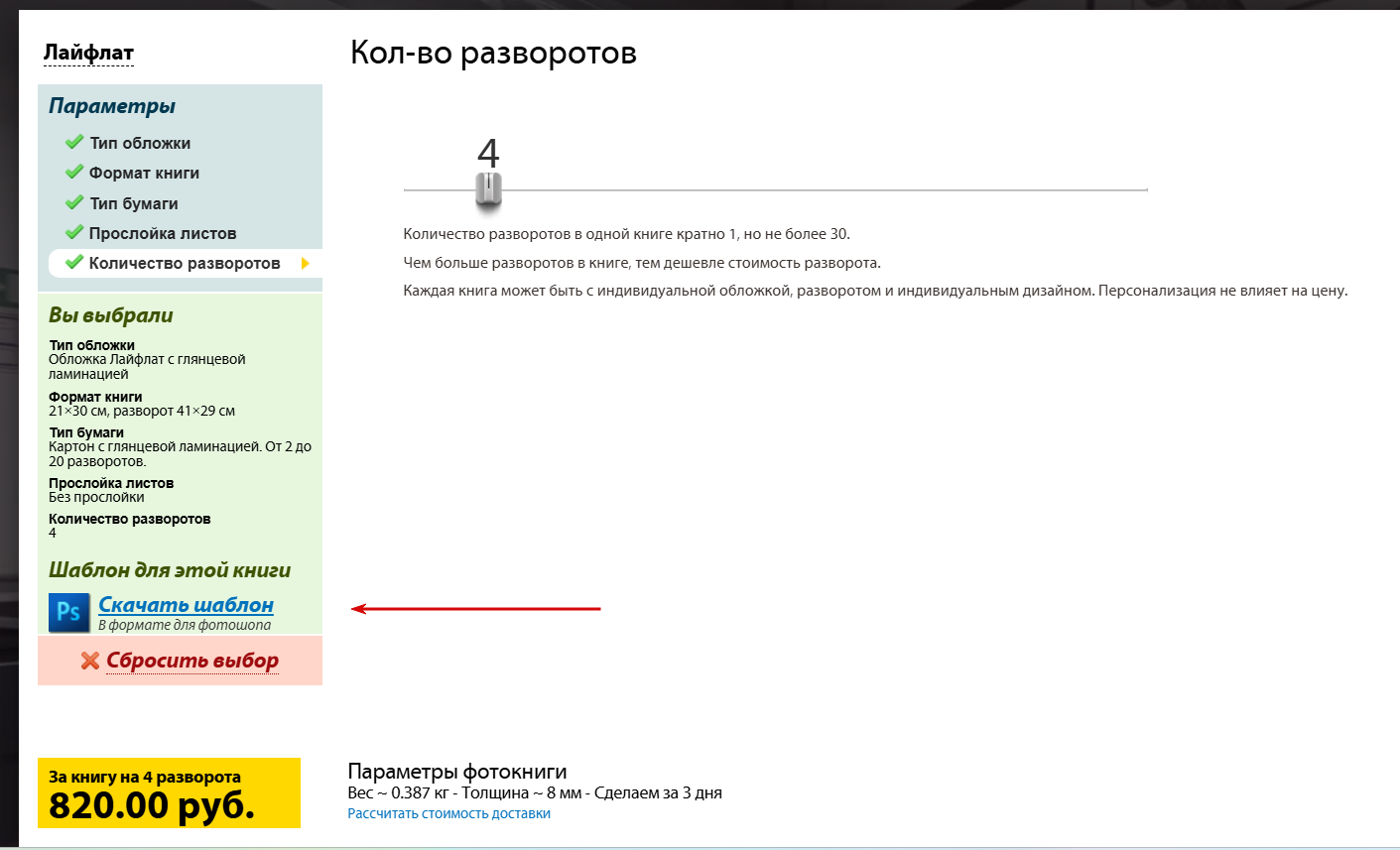Screen dimensions: 1400x850
Task: Click the 'Без прослойки' summary value
Action: (x=96, y=497)
